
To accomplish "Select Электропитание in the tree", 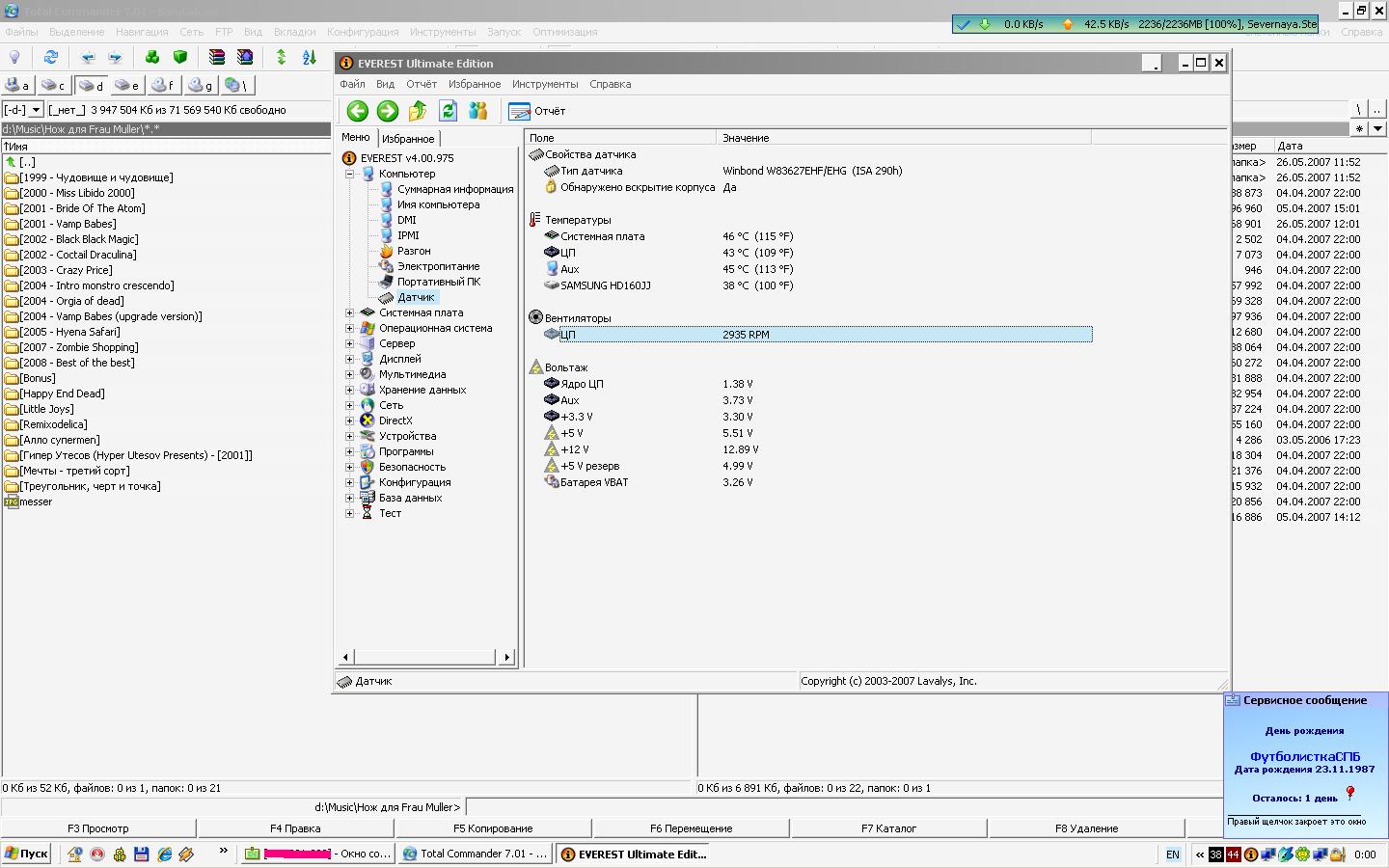I will point(438,266).
